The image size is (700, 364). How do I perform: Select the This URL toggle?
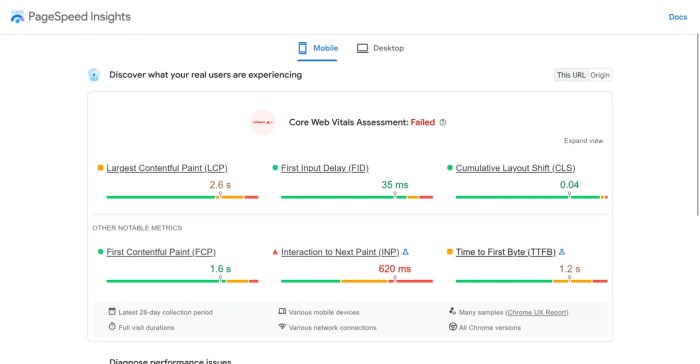(x=571, y=75)
